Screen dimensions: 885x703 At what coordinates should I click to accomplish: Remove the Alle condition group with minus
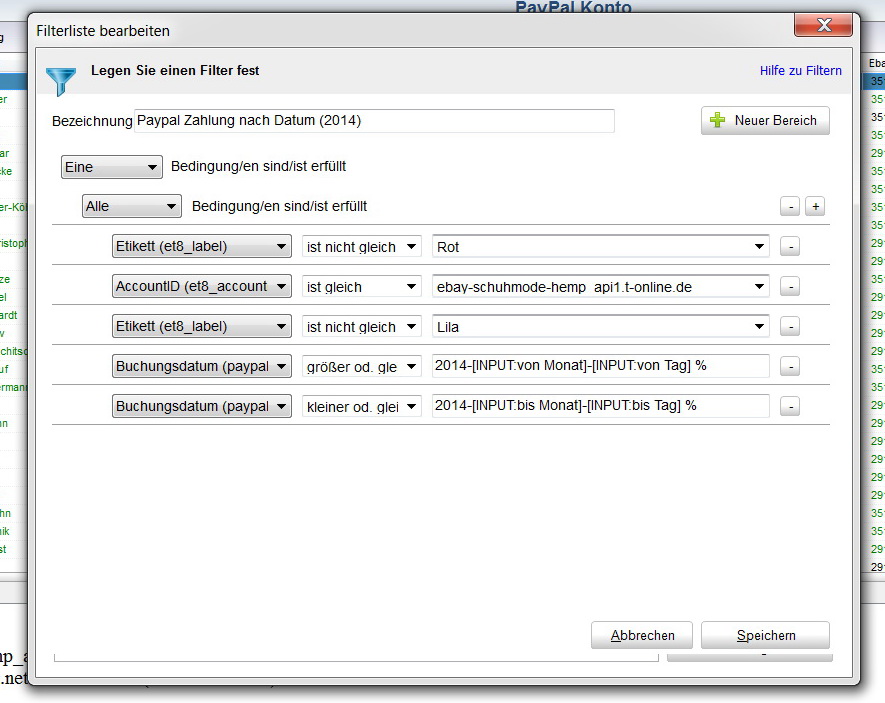tap(790, 206)
